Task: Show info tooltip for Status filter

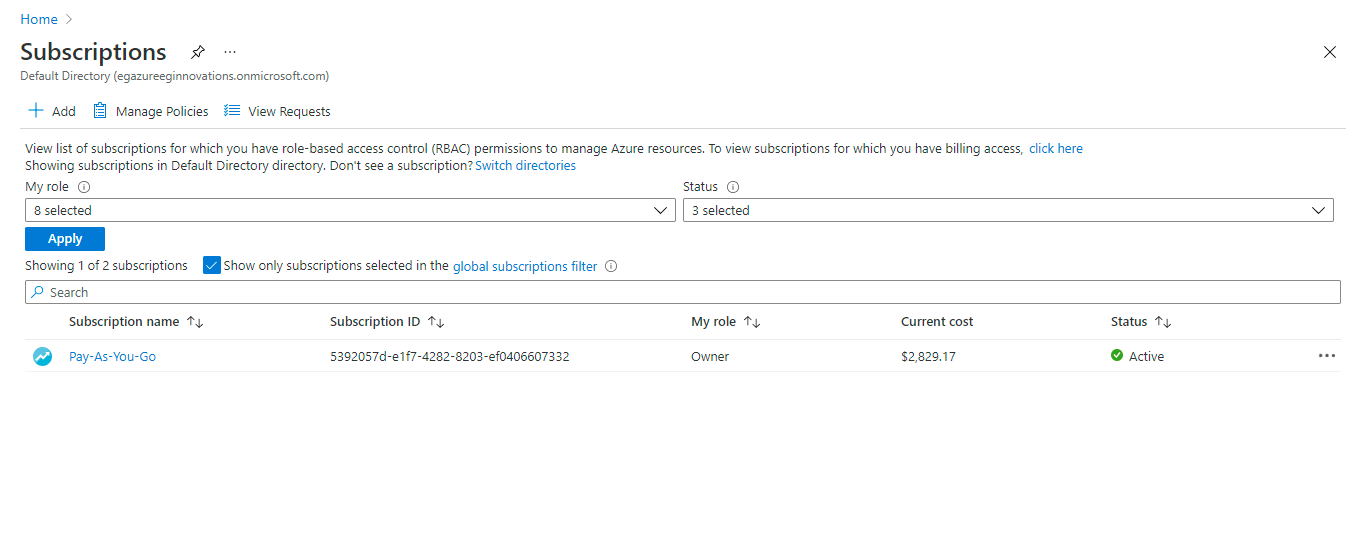Action: (733, 187)
